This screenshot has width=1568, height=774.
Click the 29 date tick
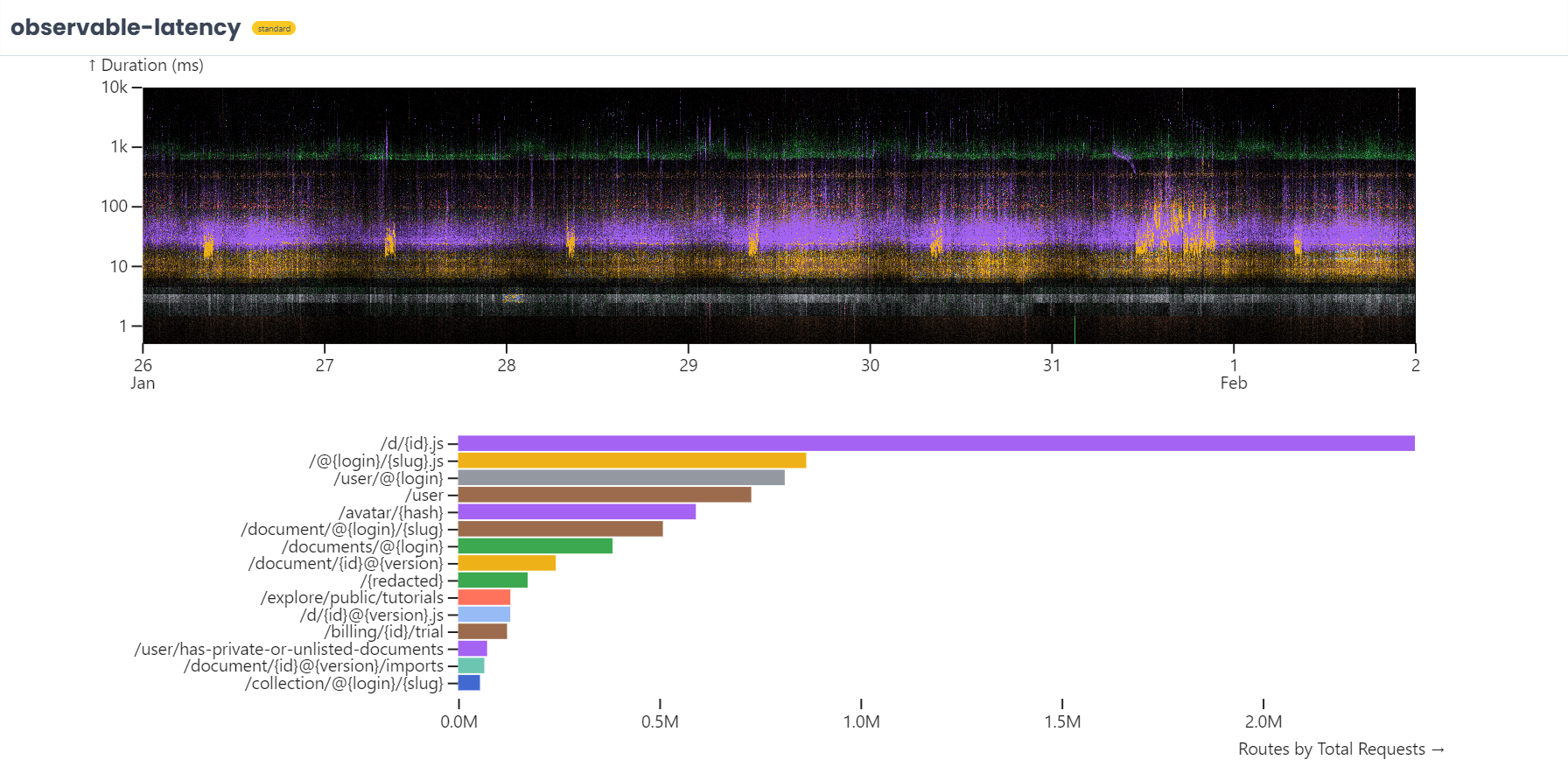tap(689, 365)
